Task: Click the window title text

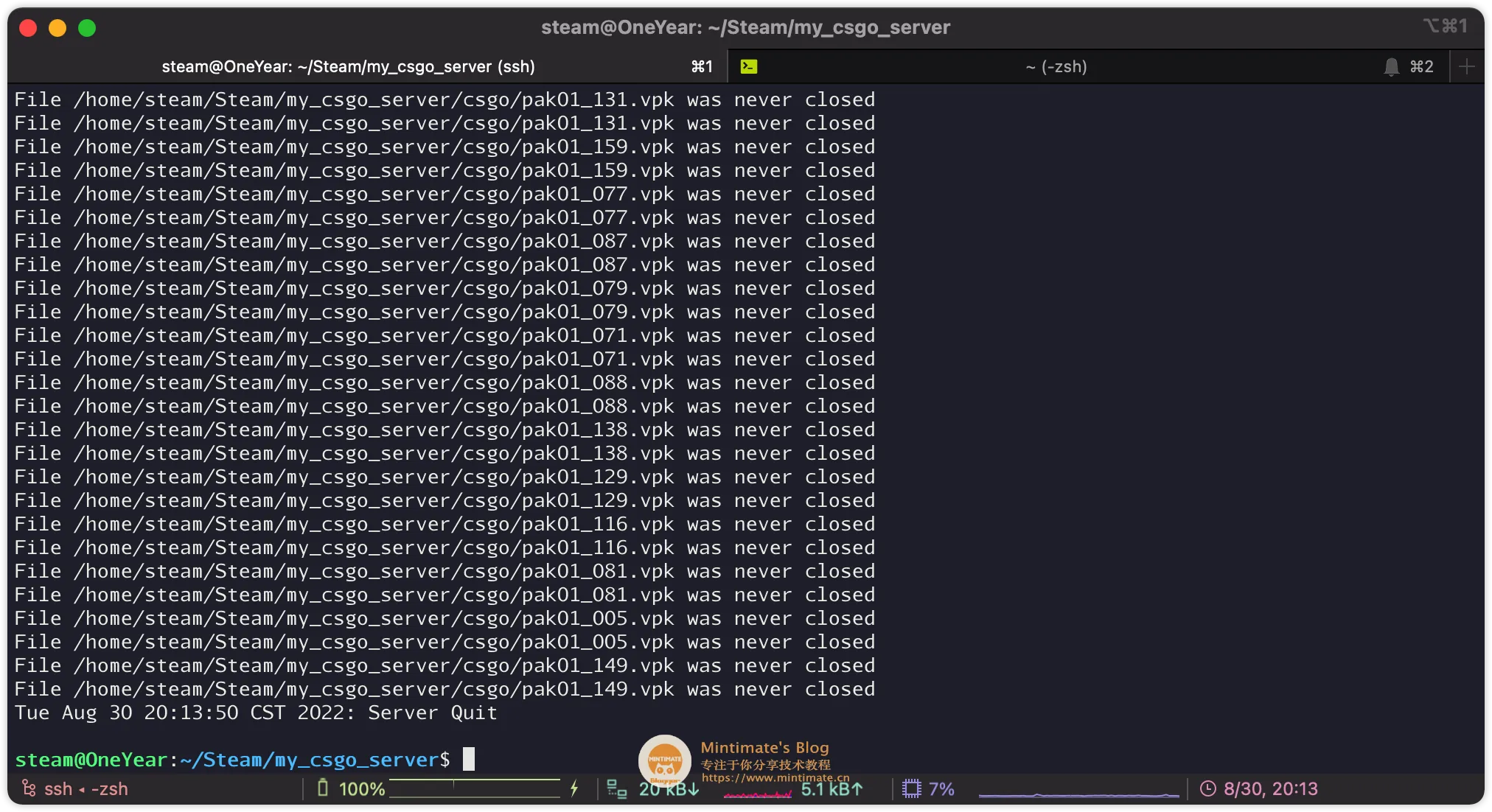Action: pyautogui.click(x=745, y=27)
